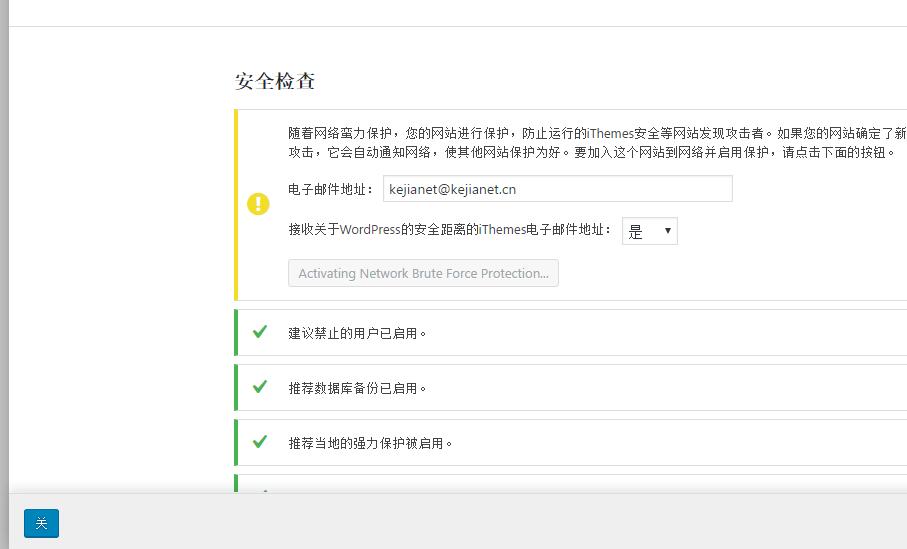Click the yellow warning exclamation icon
This screenshot has width=907, height=549.
coord(258,204)
